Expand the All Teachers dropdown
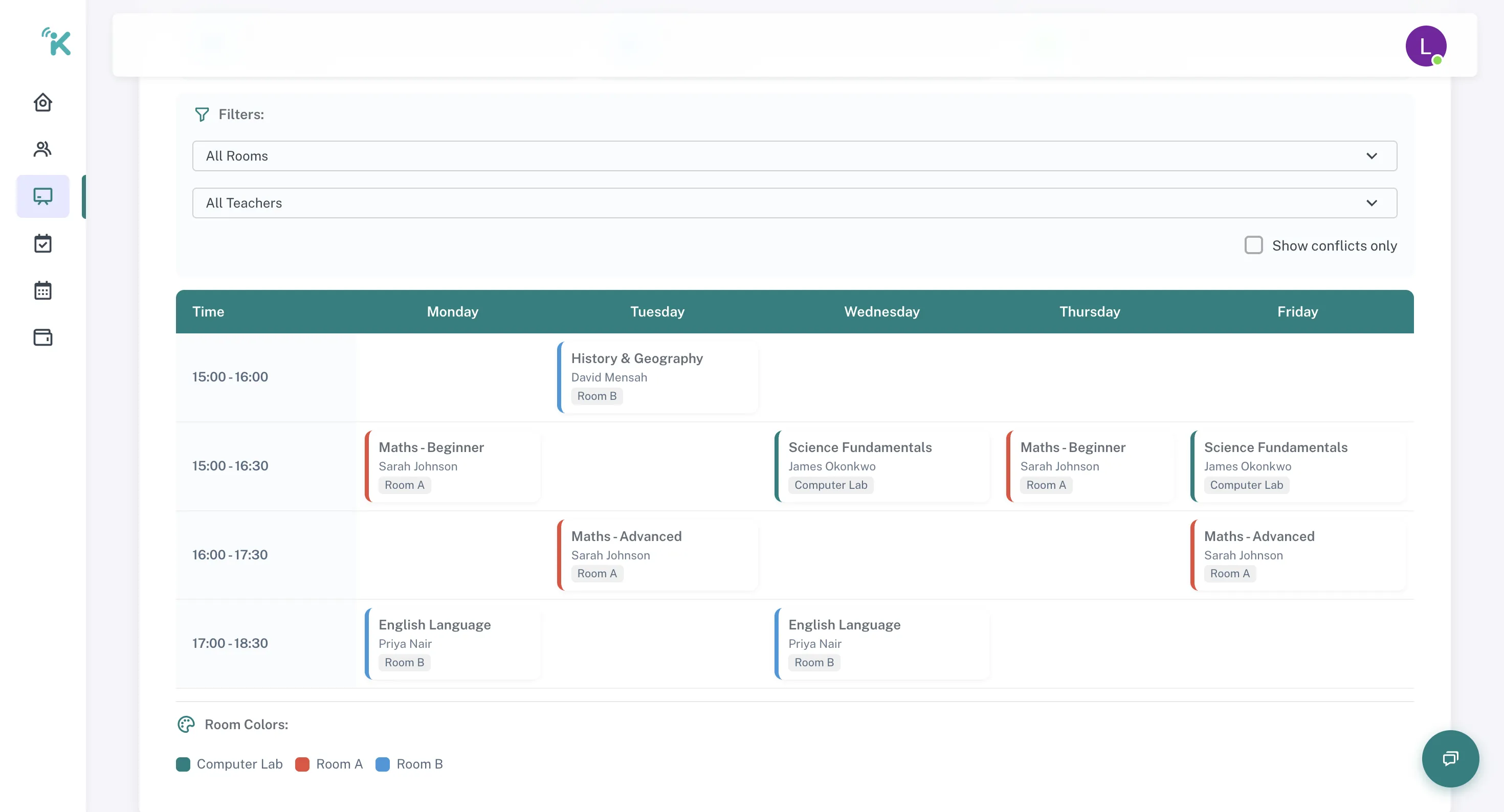Image resolution: width=1504 pixels, height=812 pixels. pos(794,202)
